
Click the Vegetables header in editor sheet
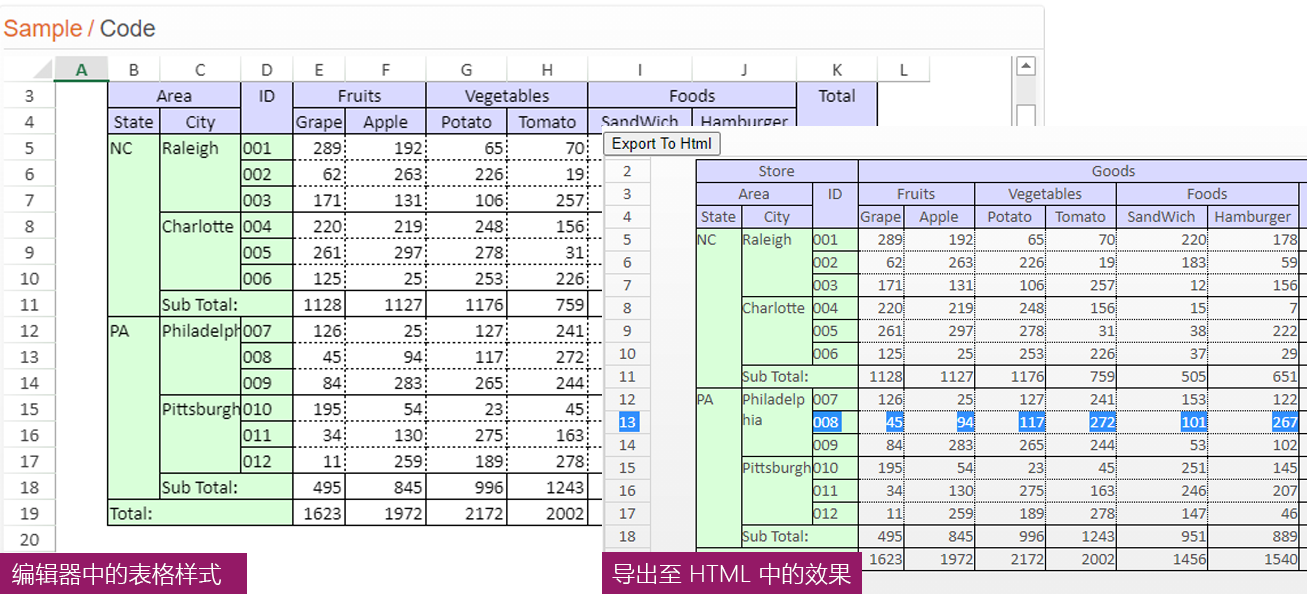(x=507, y=96)
